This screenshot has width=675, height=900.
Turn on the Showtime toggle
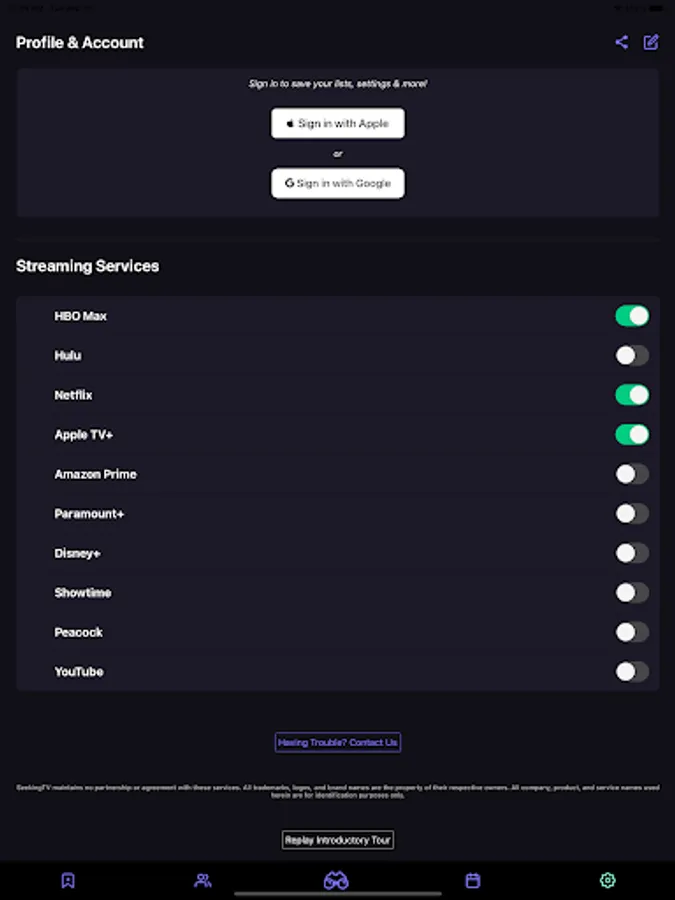(632, 593)
